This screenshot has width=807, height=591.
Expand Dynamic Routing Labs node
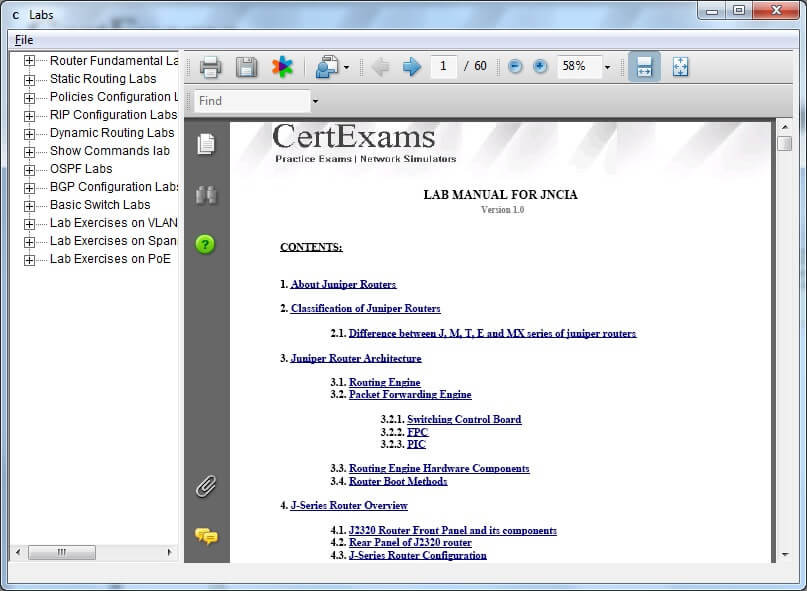click(x=29, y=134)
